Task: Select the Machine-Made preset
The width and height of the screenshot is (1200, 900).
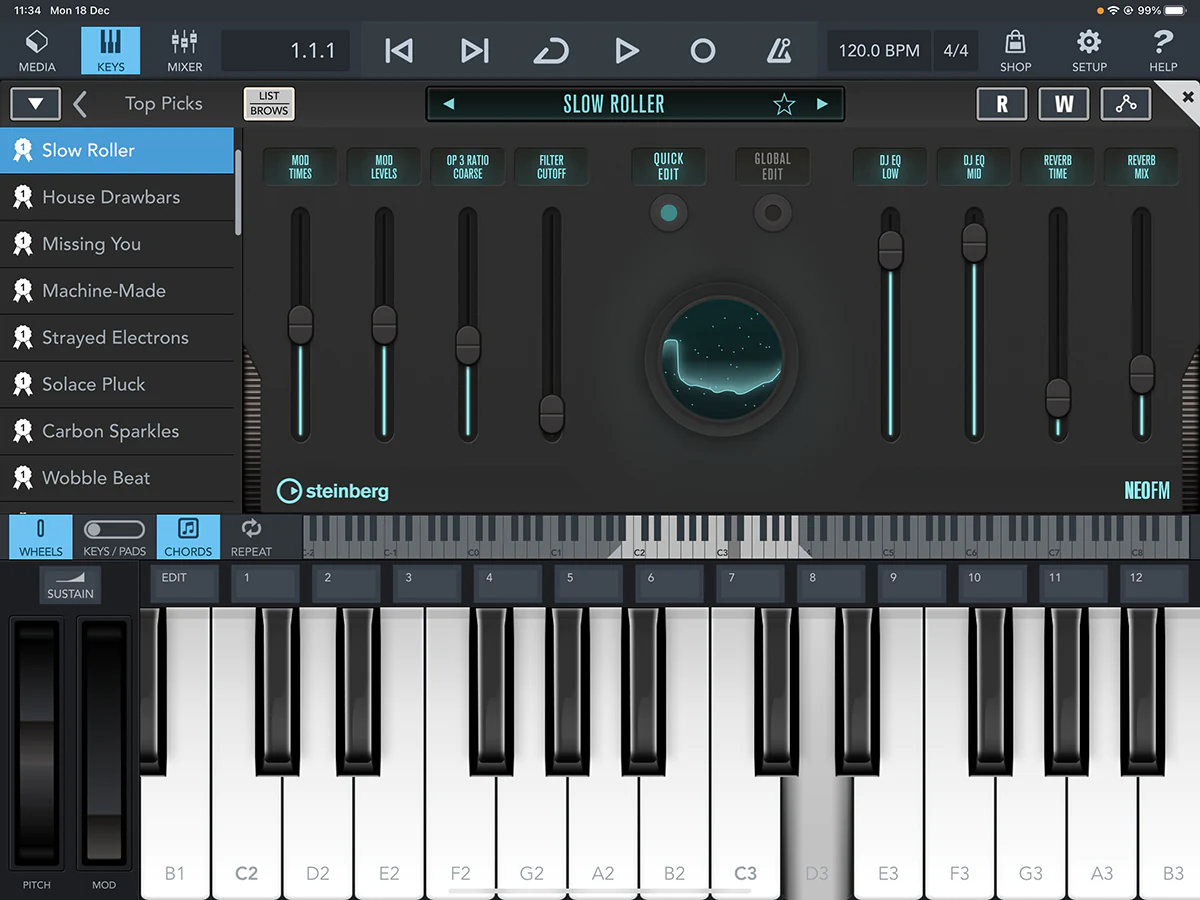Action: click(117, 291)
